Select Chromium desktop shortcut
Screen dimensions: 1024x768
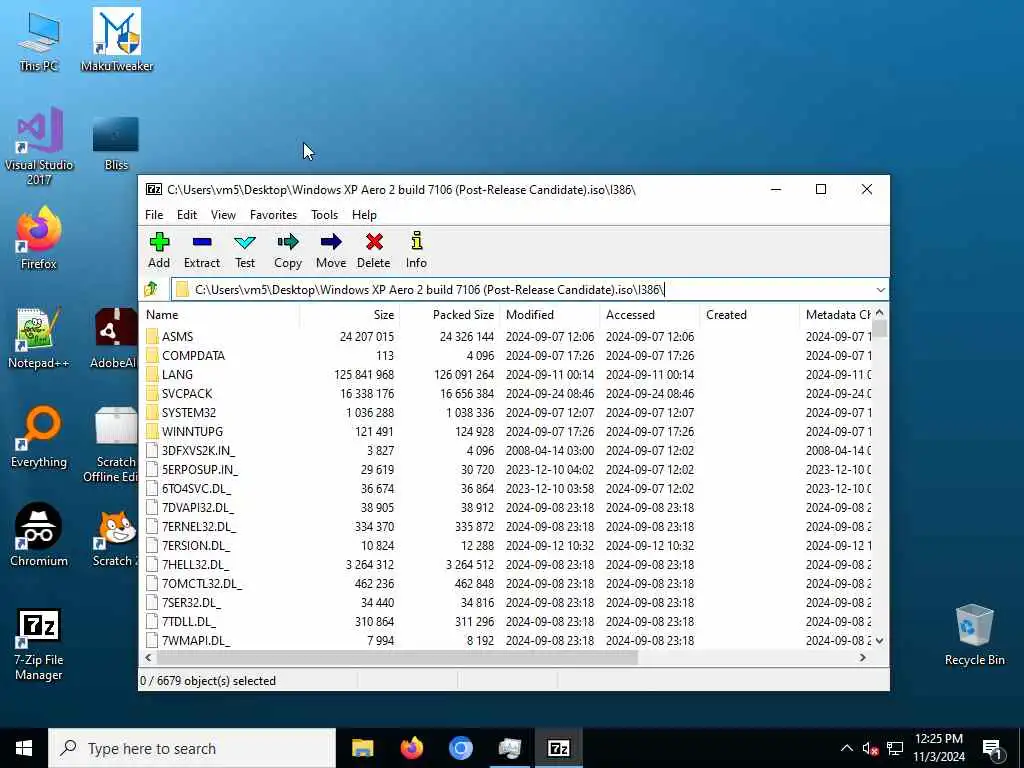pos(39,536)
